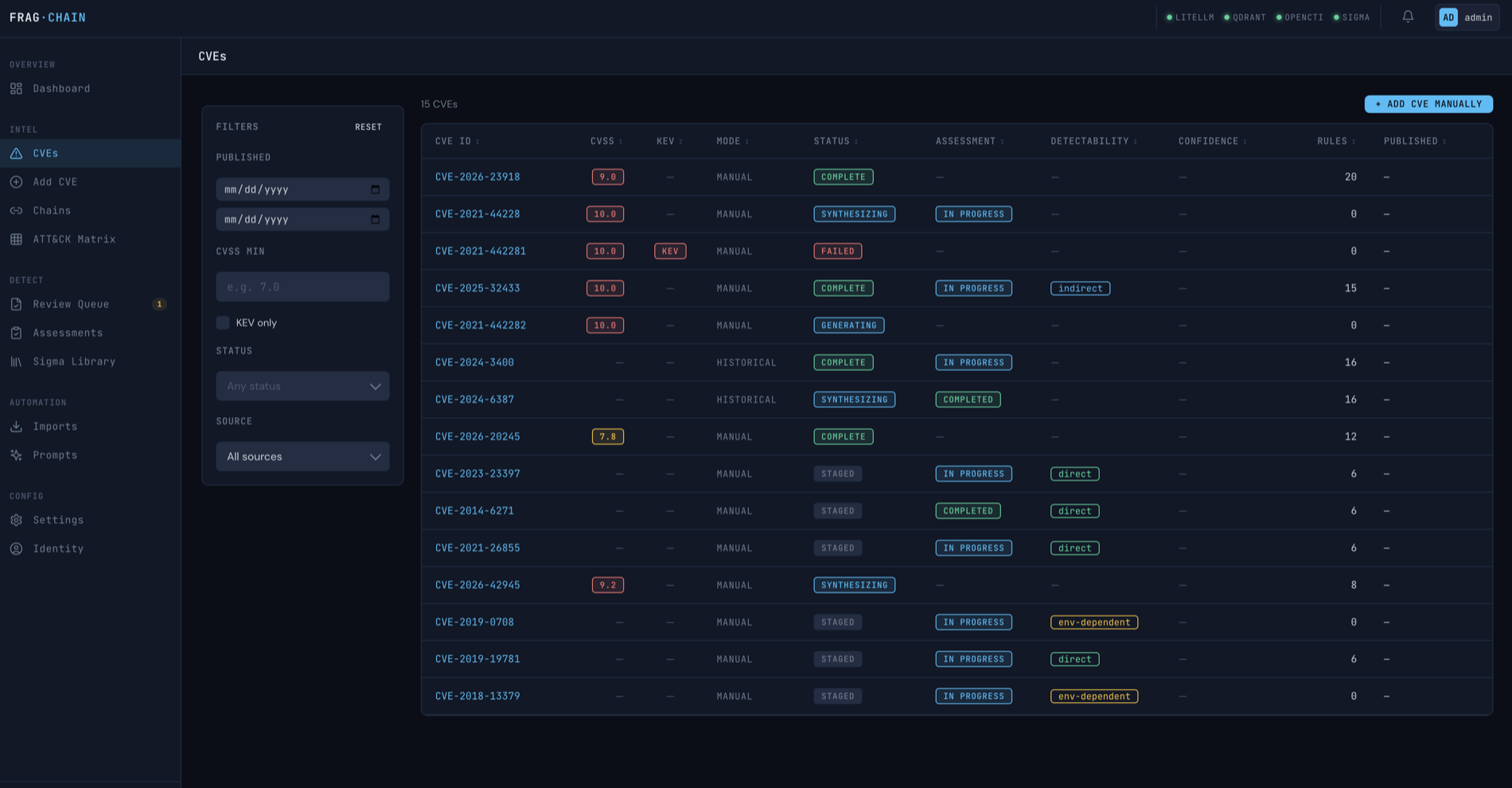Sort table by Detectability column

point(1093,141)
